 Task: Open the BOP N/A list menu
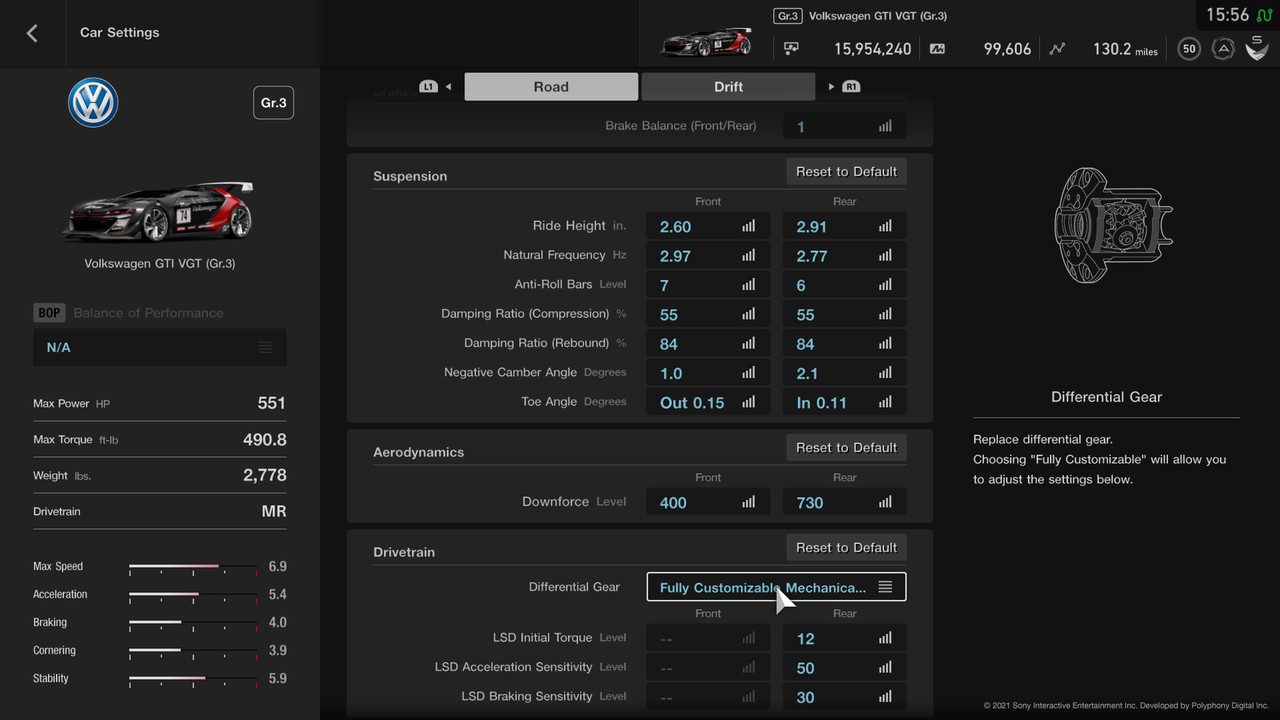(160, 347)
